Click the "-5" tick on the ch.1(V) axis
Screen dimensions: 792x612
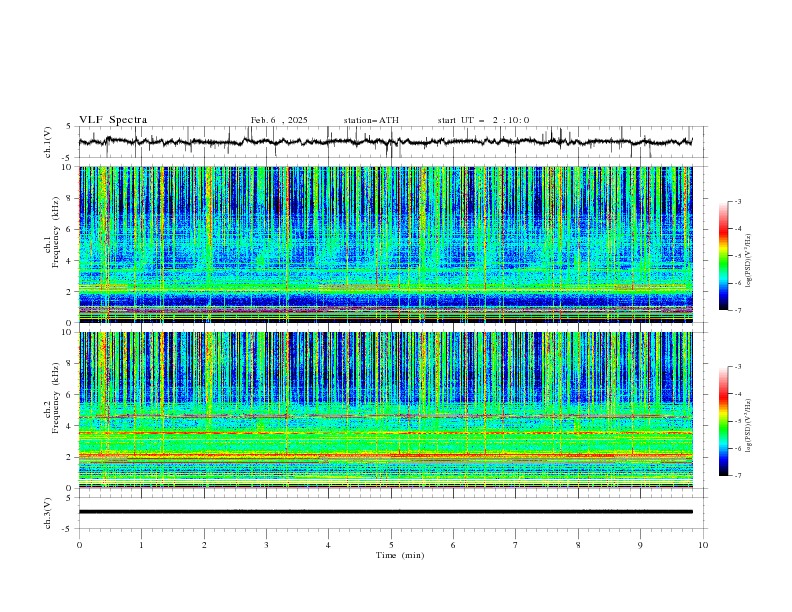point(67,158)
